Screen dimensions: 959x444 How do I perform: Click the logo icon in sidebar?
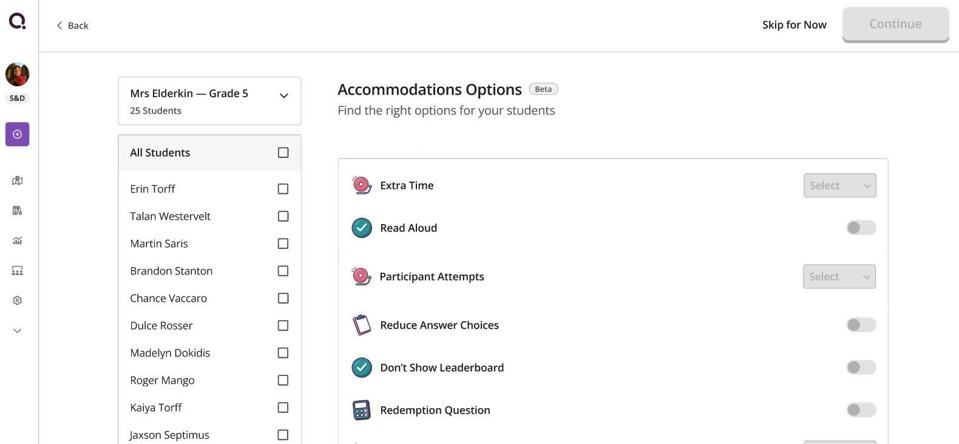pyautogui.click(x=17, y=21)
